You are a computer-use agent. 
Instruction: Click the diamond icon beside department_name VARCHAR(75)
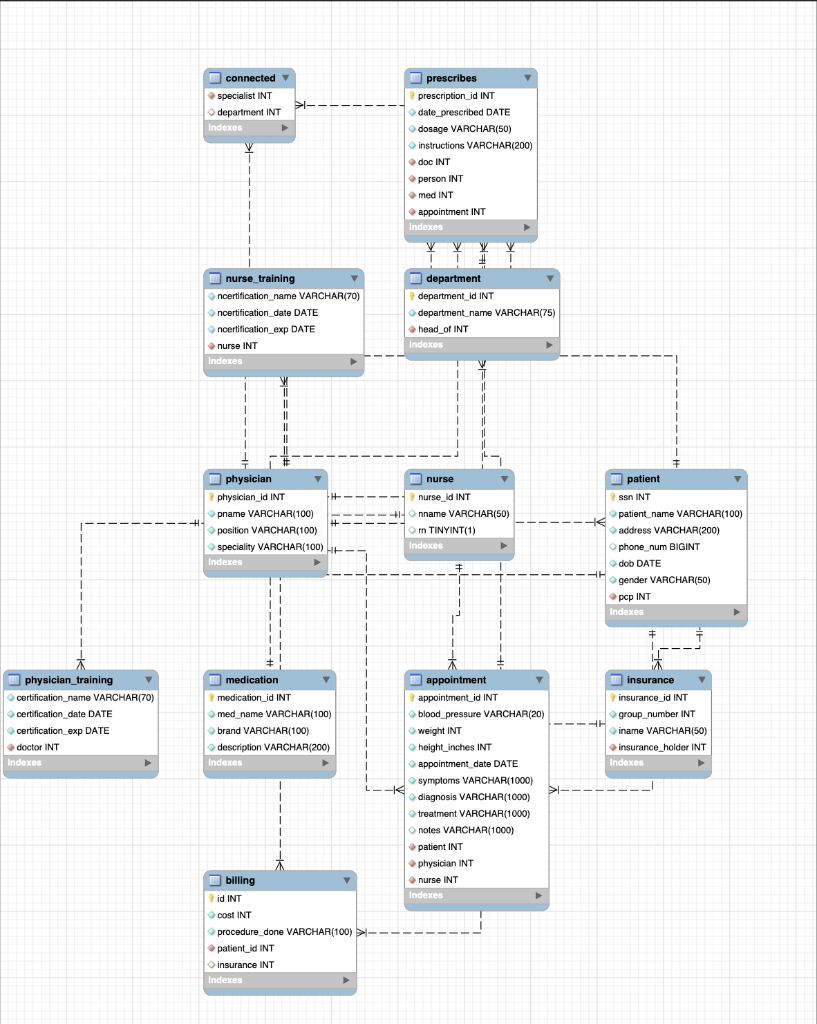(x=411, y=312)
